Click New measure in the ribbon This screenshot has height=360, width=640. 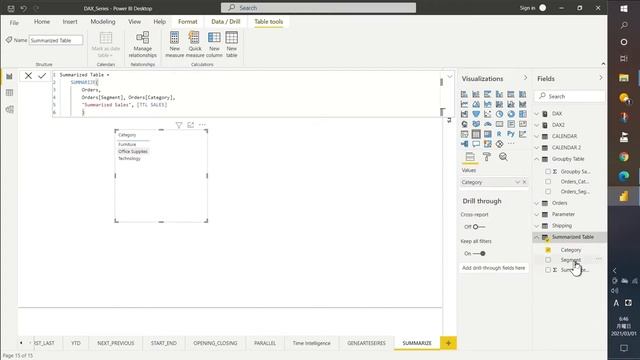tap(175, 44)
